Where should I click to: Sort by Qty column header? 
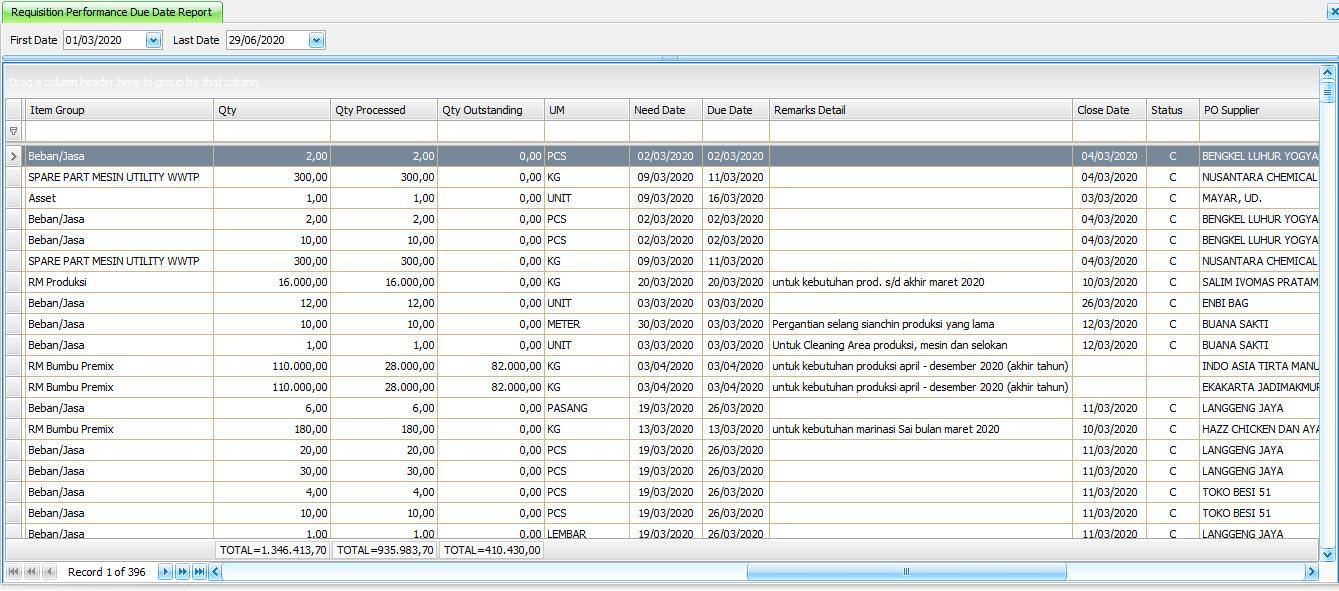point(272,110)
